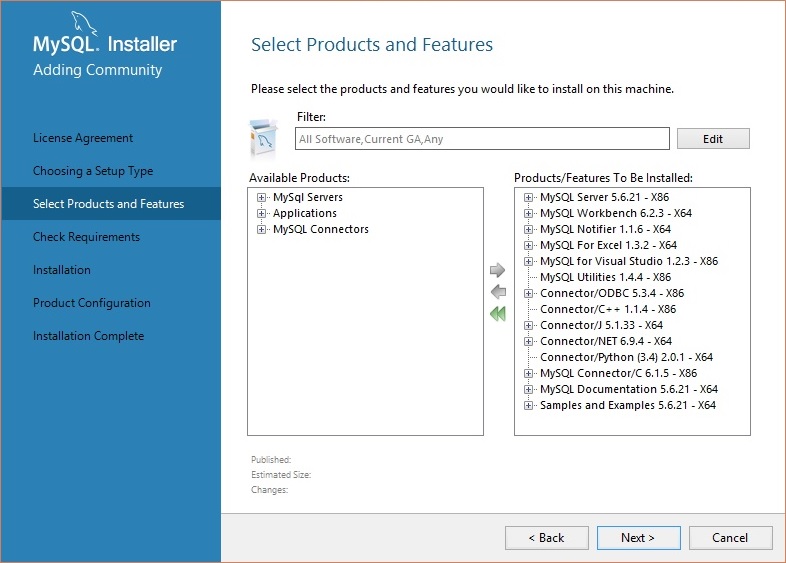Click the 'Available Products:' label

point(299,178)
